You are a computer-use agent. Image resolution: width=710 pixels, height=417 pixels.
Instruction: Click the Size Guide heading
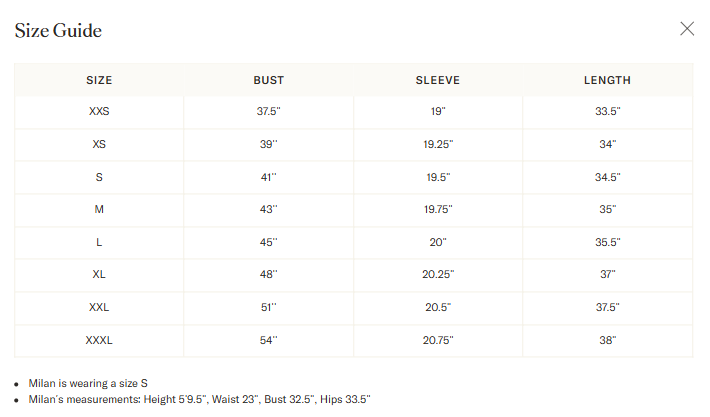[58, 30]
